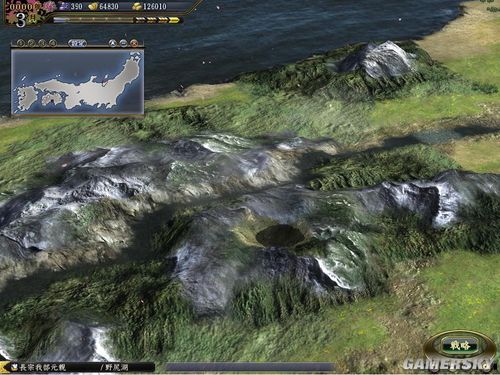Collapse minimap with the up-arrow button
500x375 pixels.
[113, 43]
